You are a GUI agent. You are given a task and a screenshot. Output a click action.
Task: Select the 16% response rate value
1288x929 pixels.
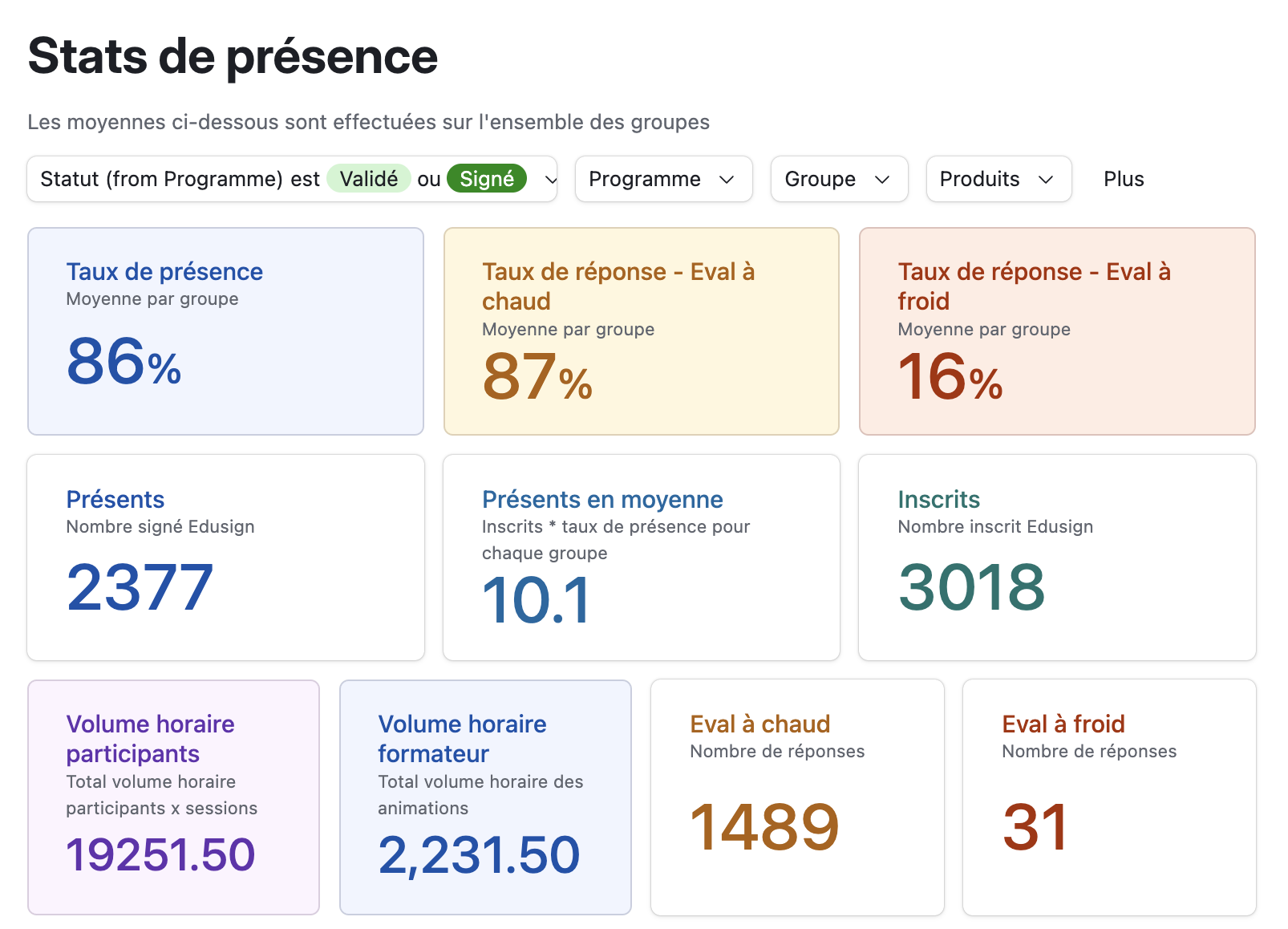[950, 376]
